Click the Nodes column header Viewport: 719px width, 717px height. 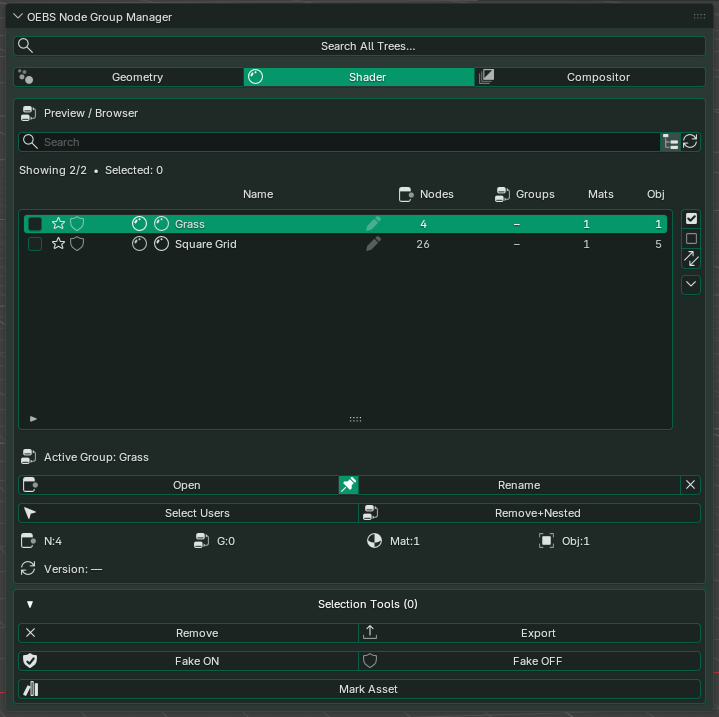pyautogui.click(x=426, y=194)
